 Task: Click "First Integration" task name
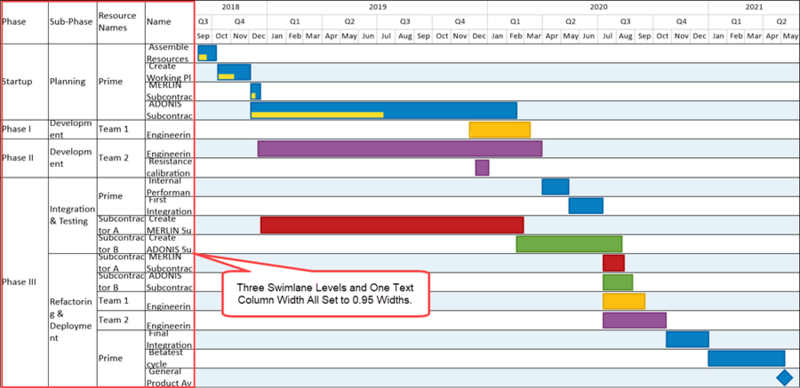point(169,205)
